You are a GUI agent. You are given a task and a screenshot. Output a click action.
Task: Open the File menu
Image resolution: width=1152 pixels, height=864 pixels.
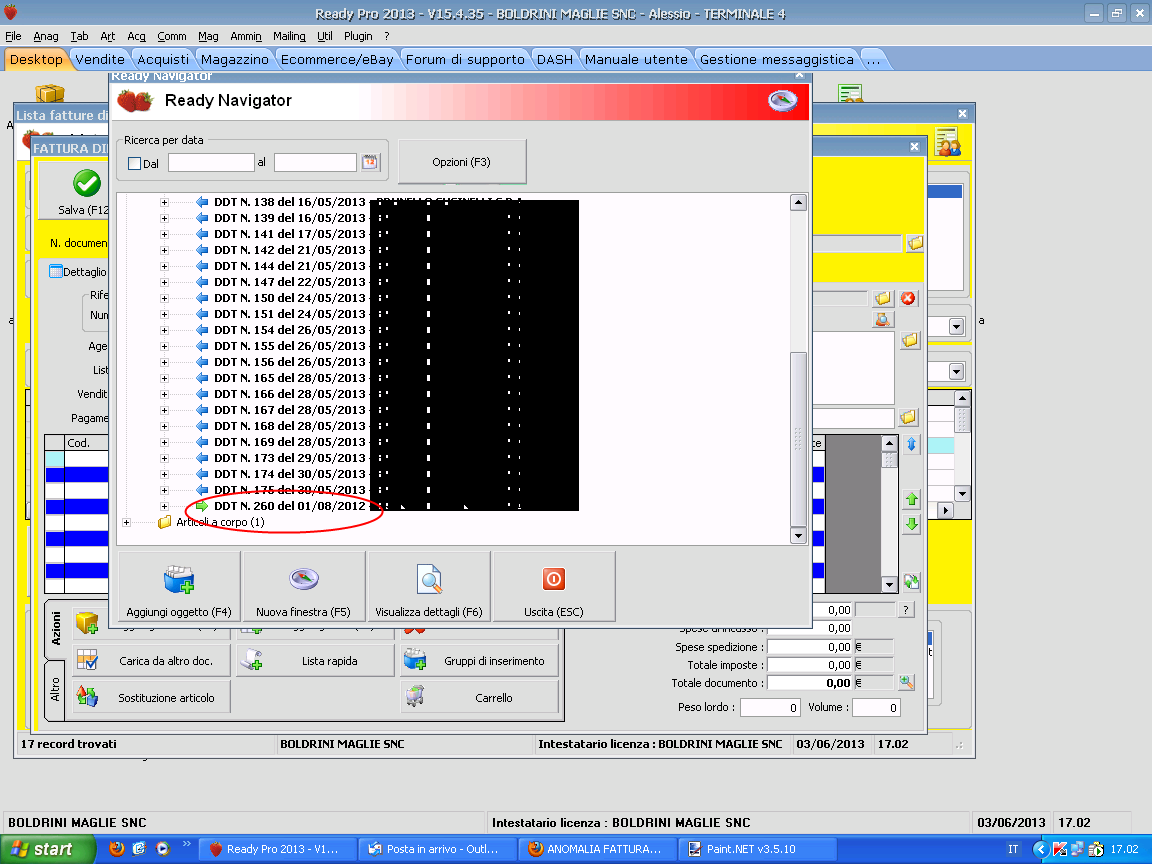13,36
